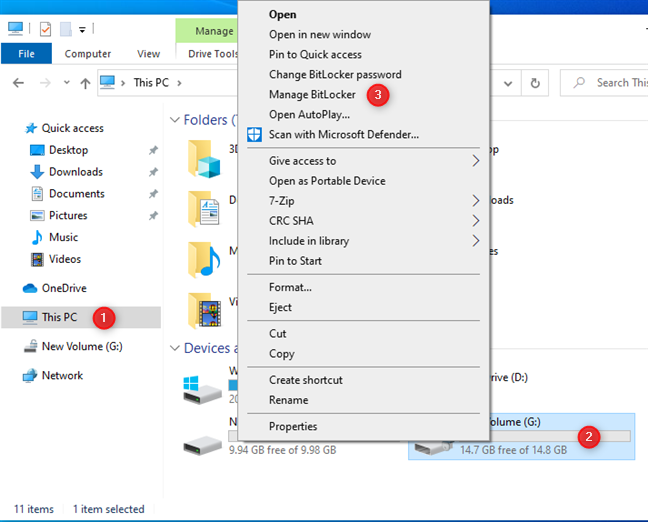Click the pin icon next to Documents
The width and height of the screenshot is (648, 522).
153,194
